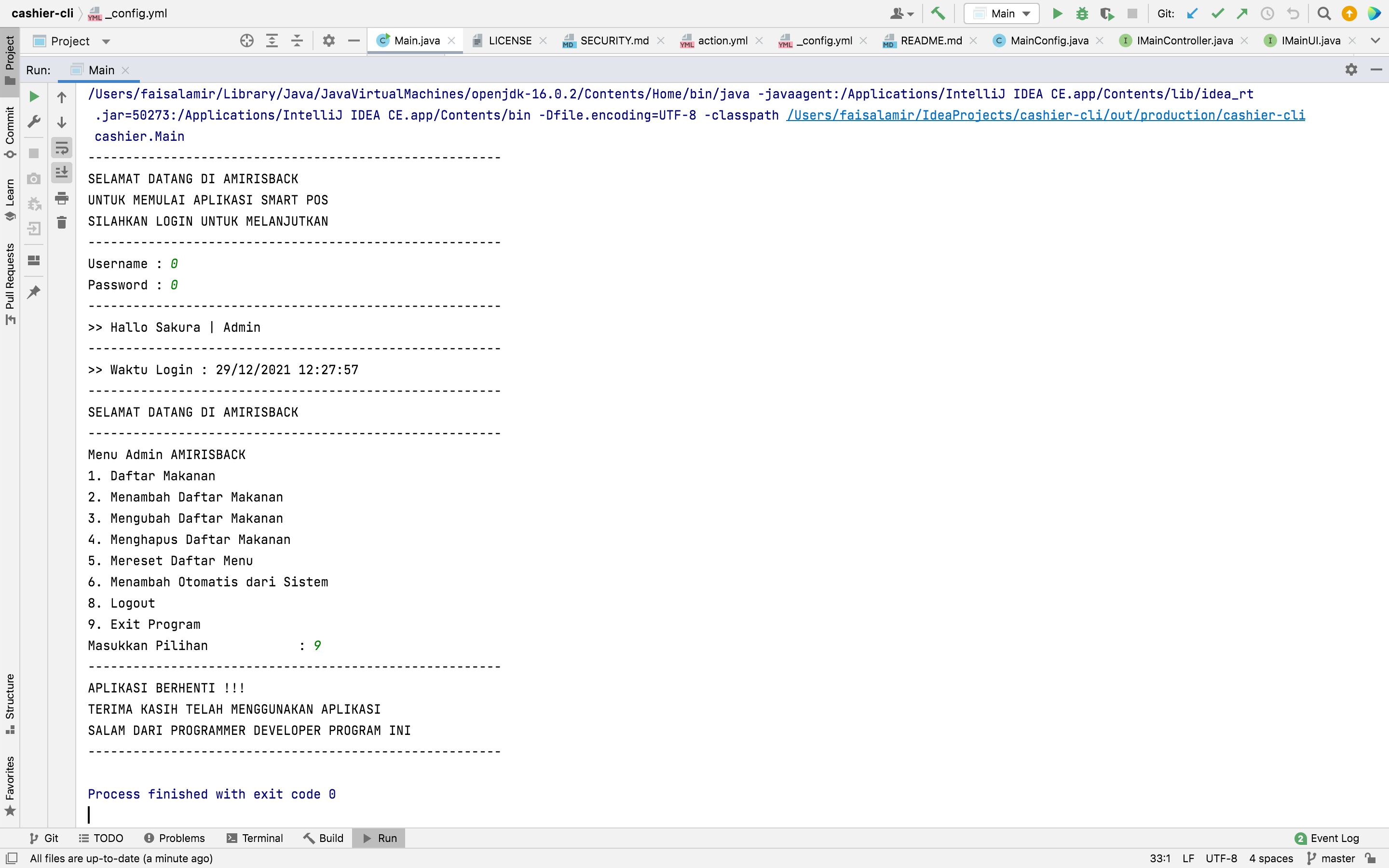This screenshot has height=868, width=1389.
Task: Click the Git Update Project arrow
Action: click(1192, 14)
